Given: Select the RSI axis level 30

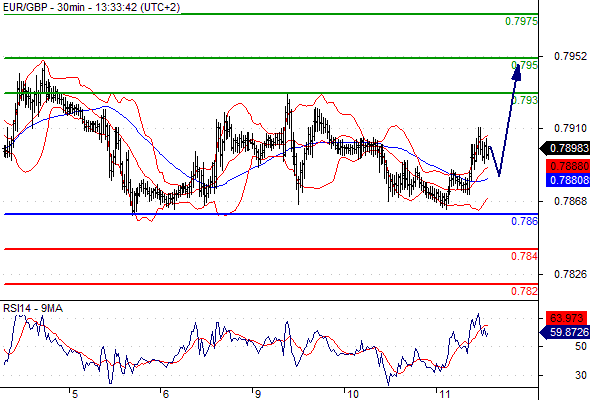Looking at the screenshot, I should 581,375.
